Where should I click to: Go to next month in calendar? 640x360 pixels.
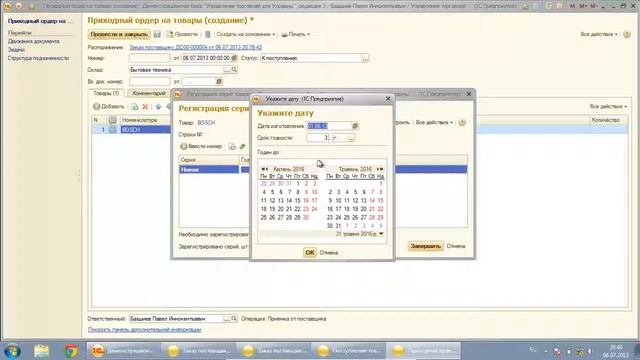(380, 169)
